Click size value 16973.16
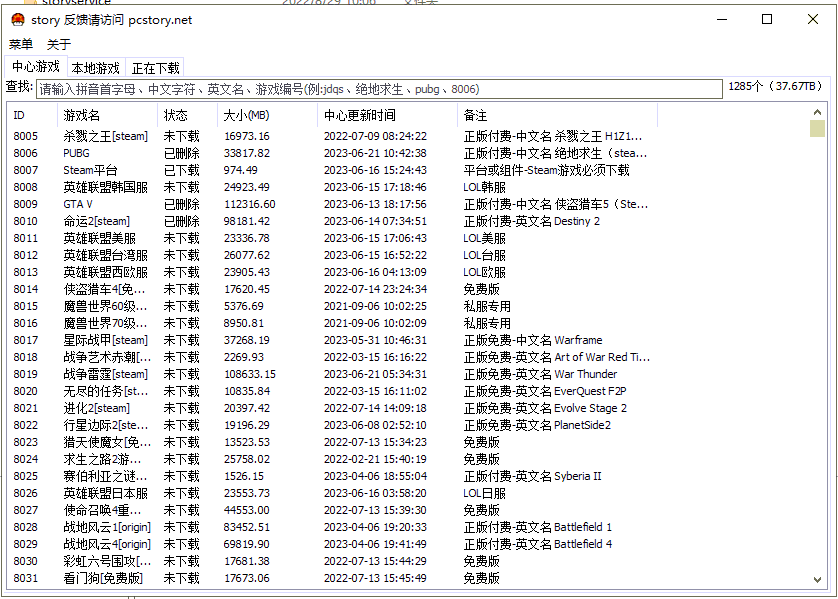The width and height of the screenshot is (838, 599). pyautogui.click(x=246, y=136)
